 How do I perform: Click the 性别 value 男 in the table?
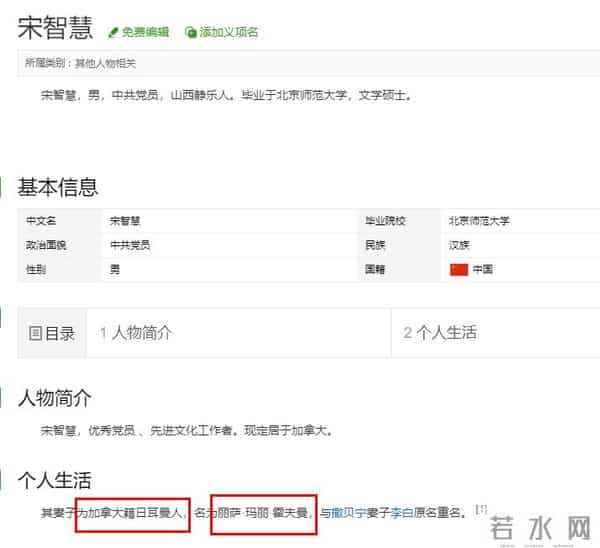(x=115, y=269)
